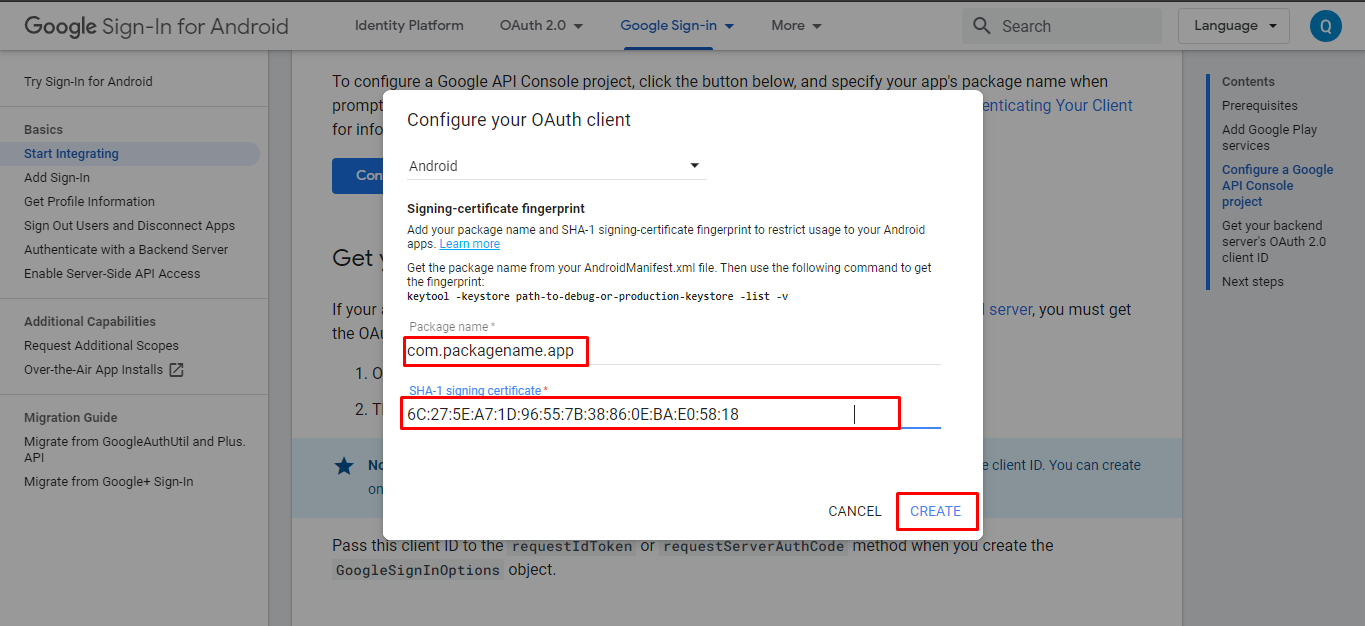The width and height of the screenshot is (1365, 626).
Task: Click the Search box in the header
Action: (x=1070, y=26)
